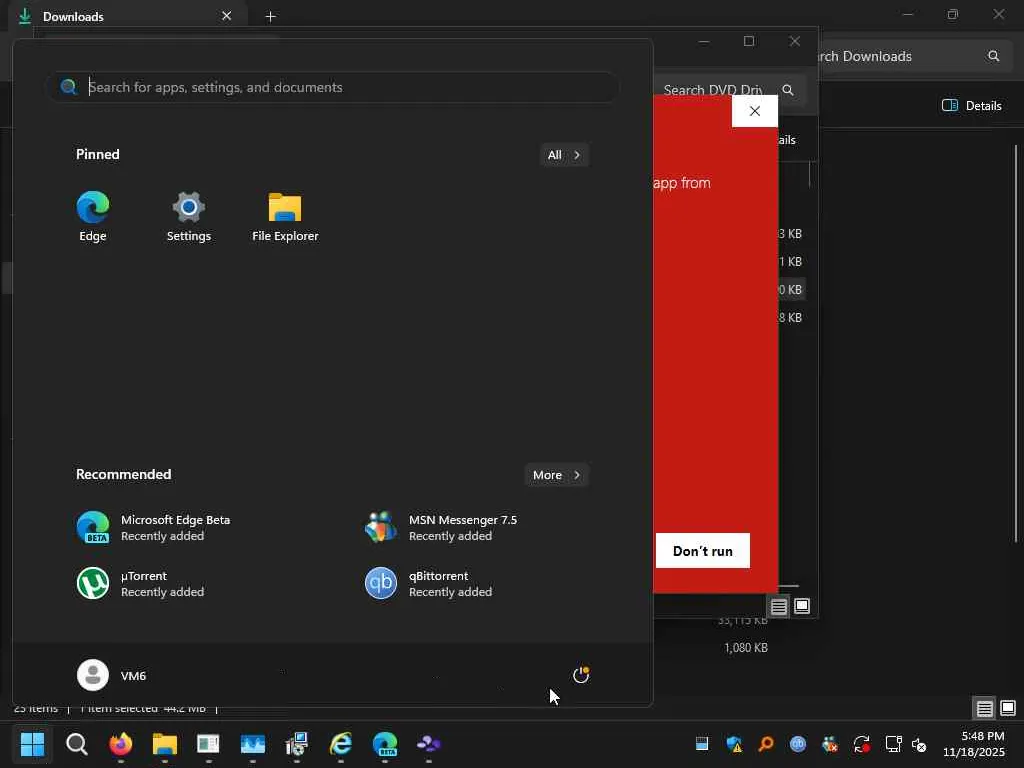Click the MSN Messenger tray icon

[x=829, y=744]
